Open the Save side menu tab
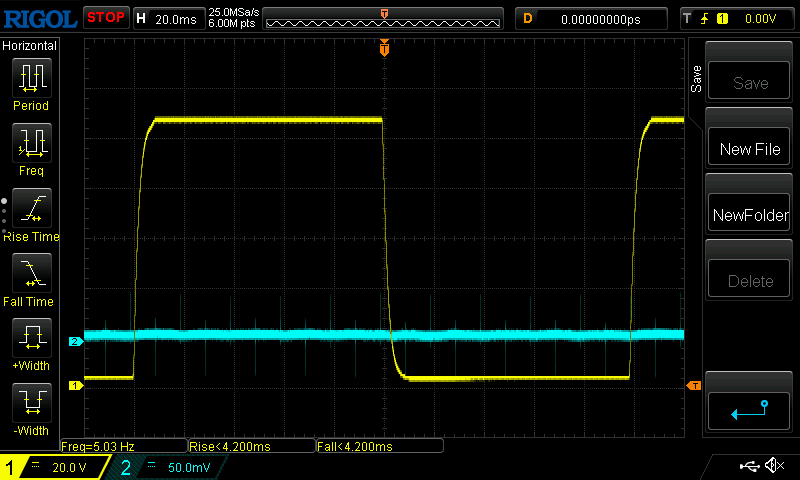The image size is (800, 480). click(696, 80)
